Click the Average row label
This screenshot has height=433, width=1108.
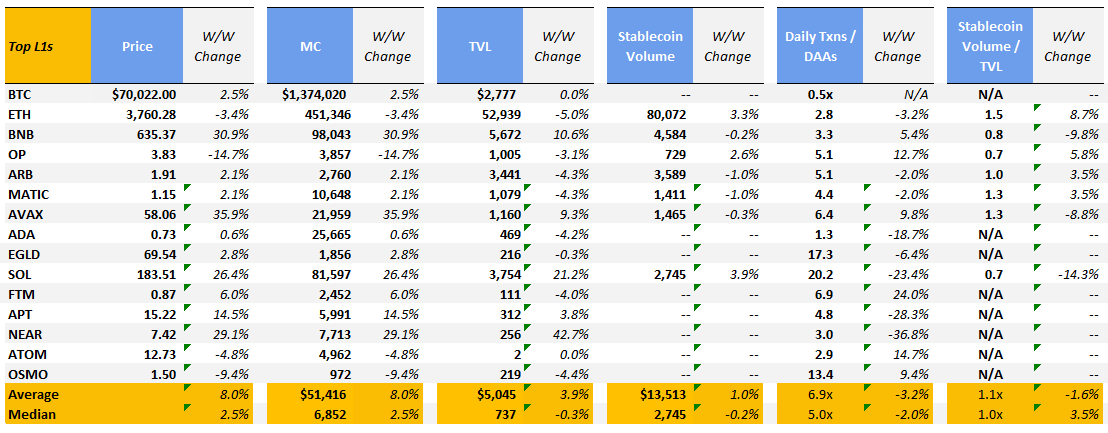pos(33,394)
